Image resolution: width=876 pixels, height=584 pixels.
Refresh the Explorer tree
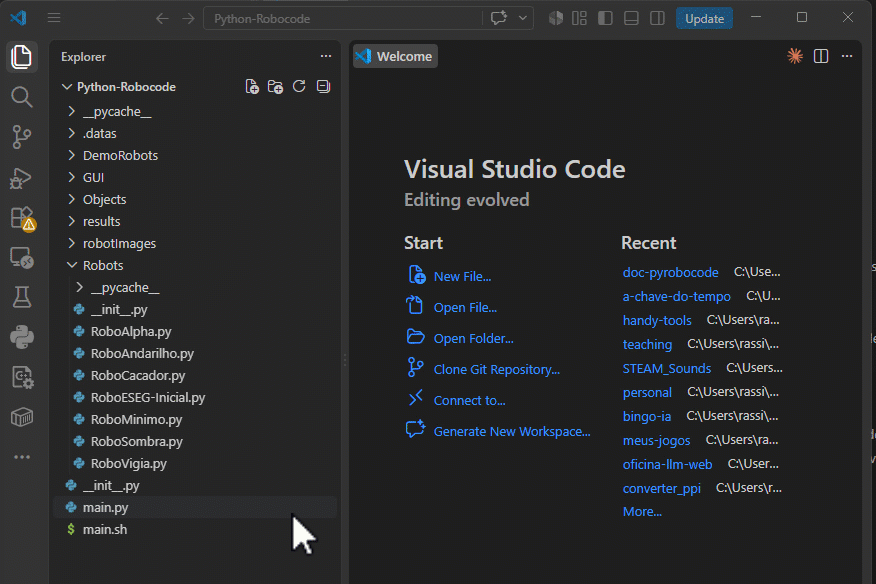point(299,86)
